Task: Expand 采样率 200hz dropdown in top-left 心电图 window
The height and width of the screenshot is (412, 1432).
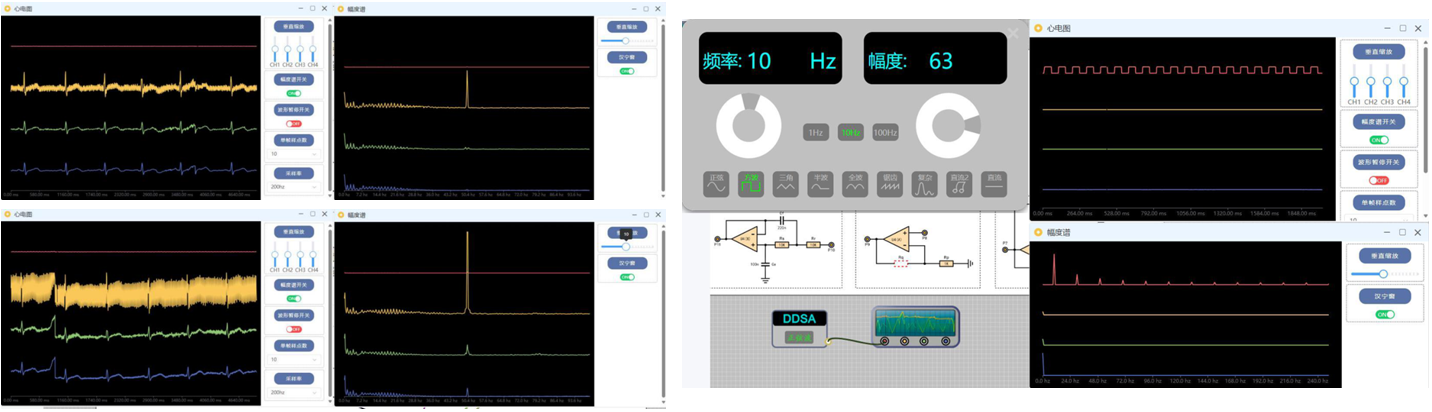Action: click(x=294, y=187)
